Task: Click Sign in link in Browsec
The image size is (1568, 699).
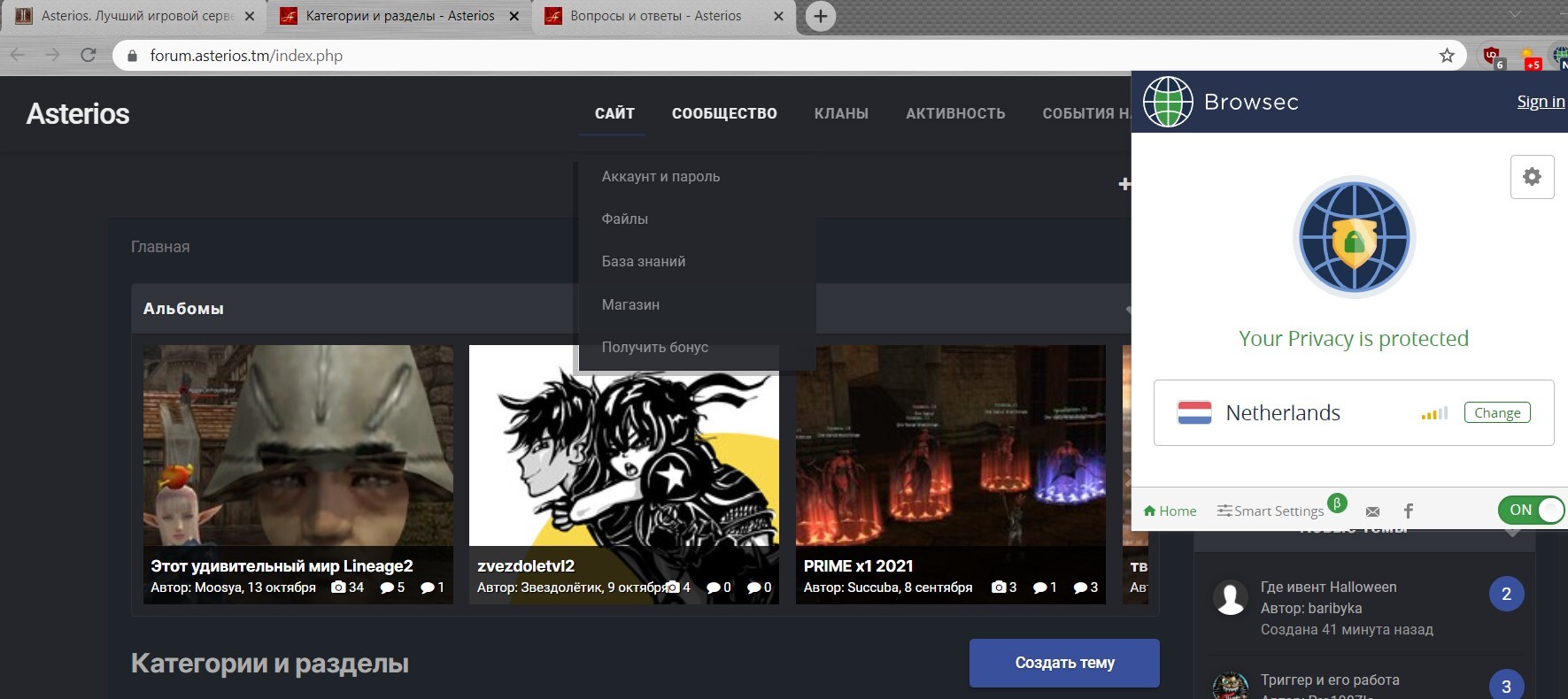Action: click(1541, 102)
